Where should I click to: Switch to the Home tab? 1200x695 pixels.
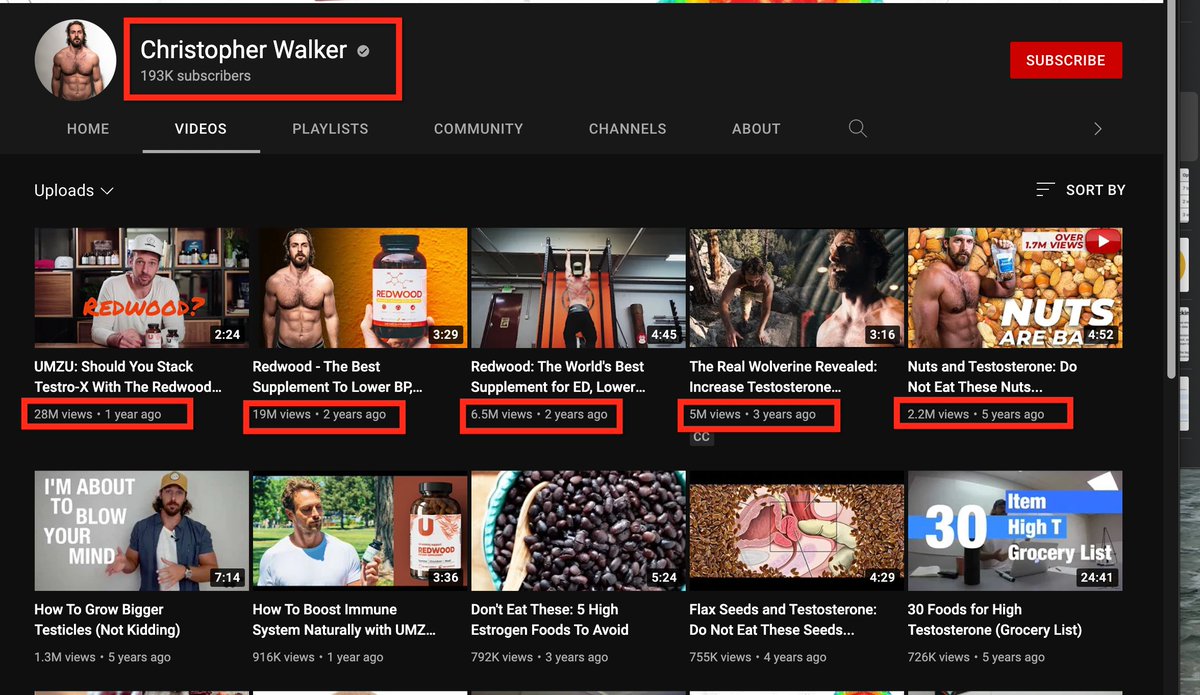(x=88, y=129)
